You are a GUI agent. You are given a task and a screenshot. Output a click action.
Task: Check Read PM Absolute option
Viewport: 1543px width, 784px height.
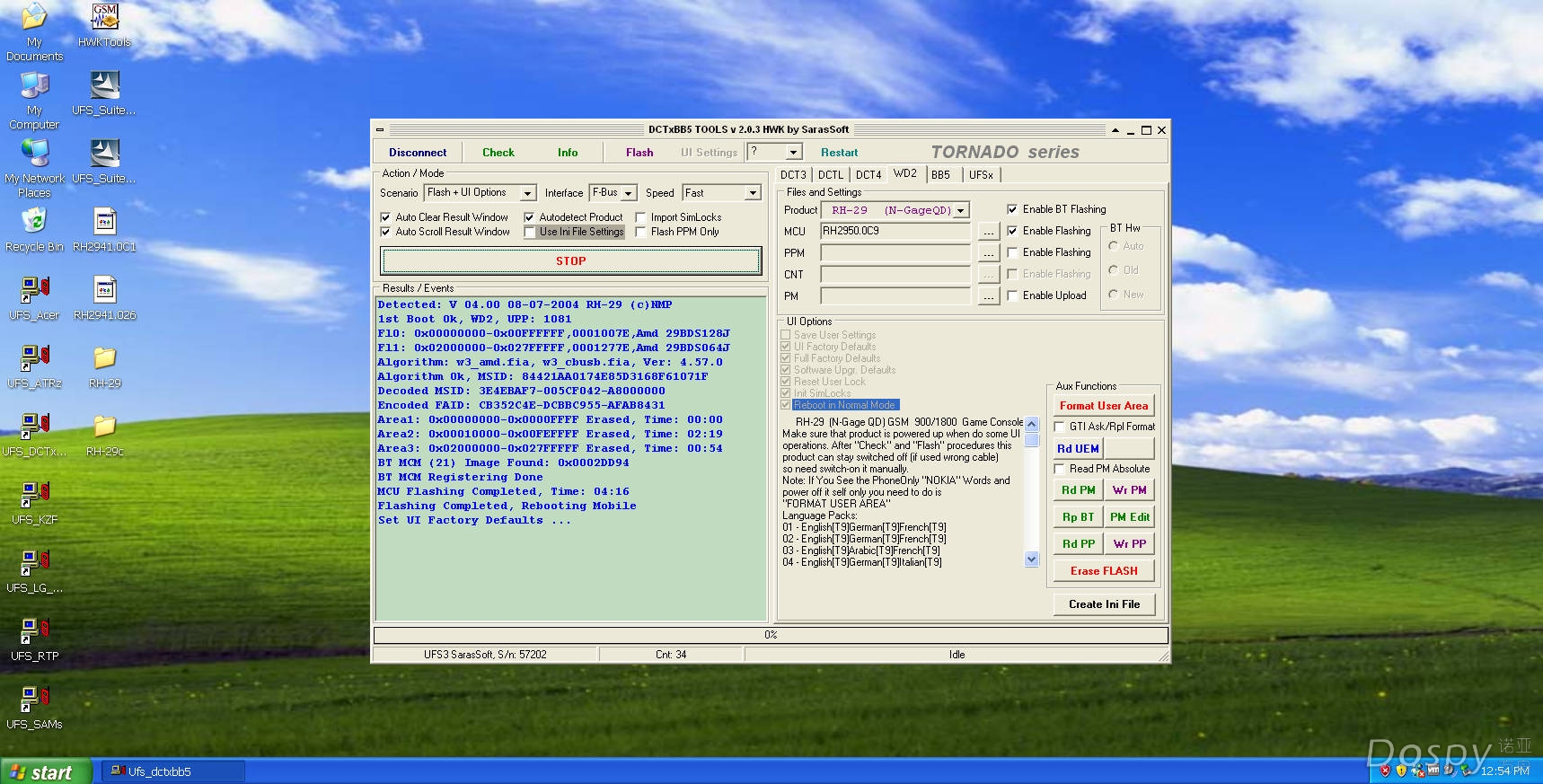pos(1059,469)
